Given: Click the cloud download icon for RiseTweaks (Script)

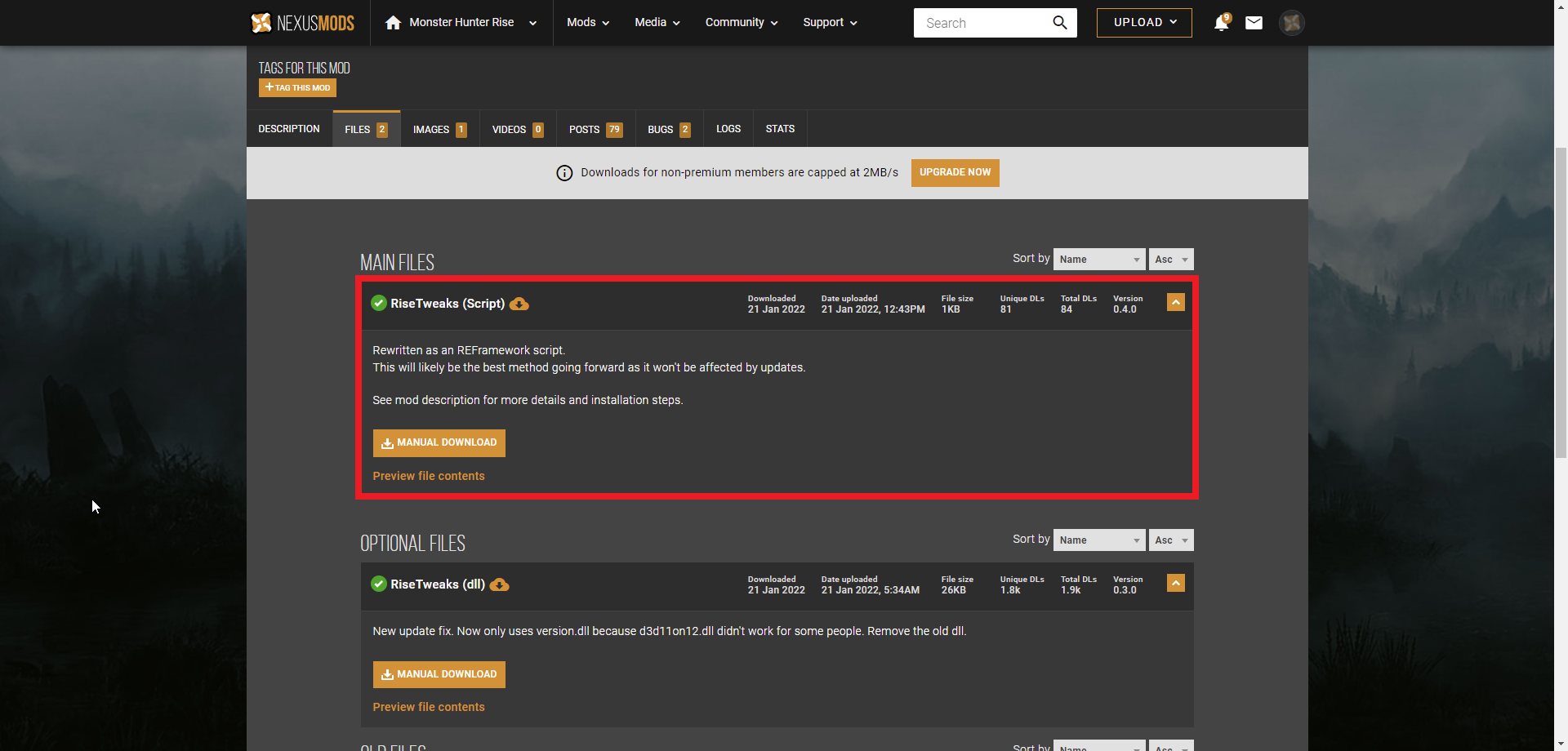Looking at the screenshot, I should pyautogui.click(x=519, y=304).
